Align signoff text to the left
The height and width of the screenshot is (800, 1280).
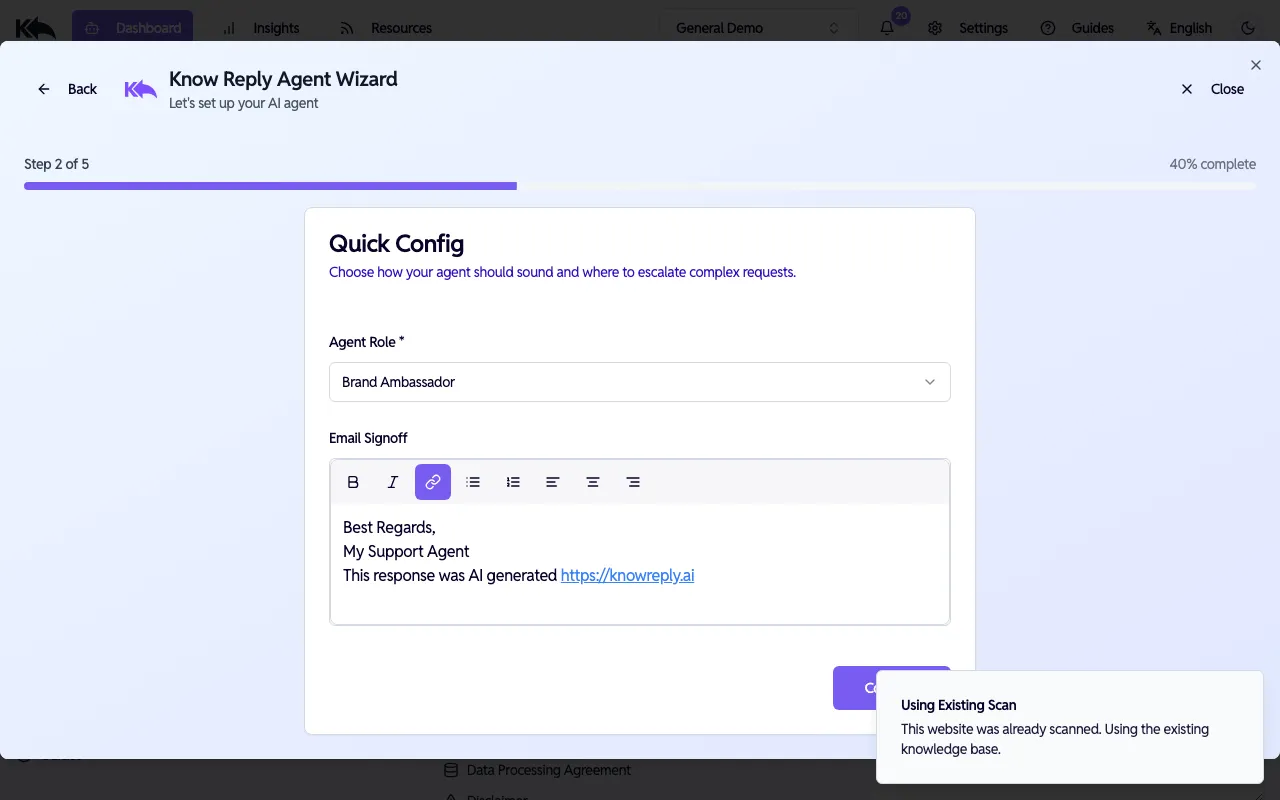point(552,482)
